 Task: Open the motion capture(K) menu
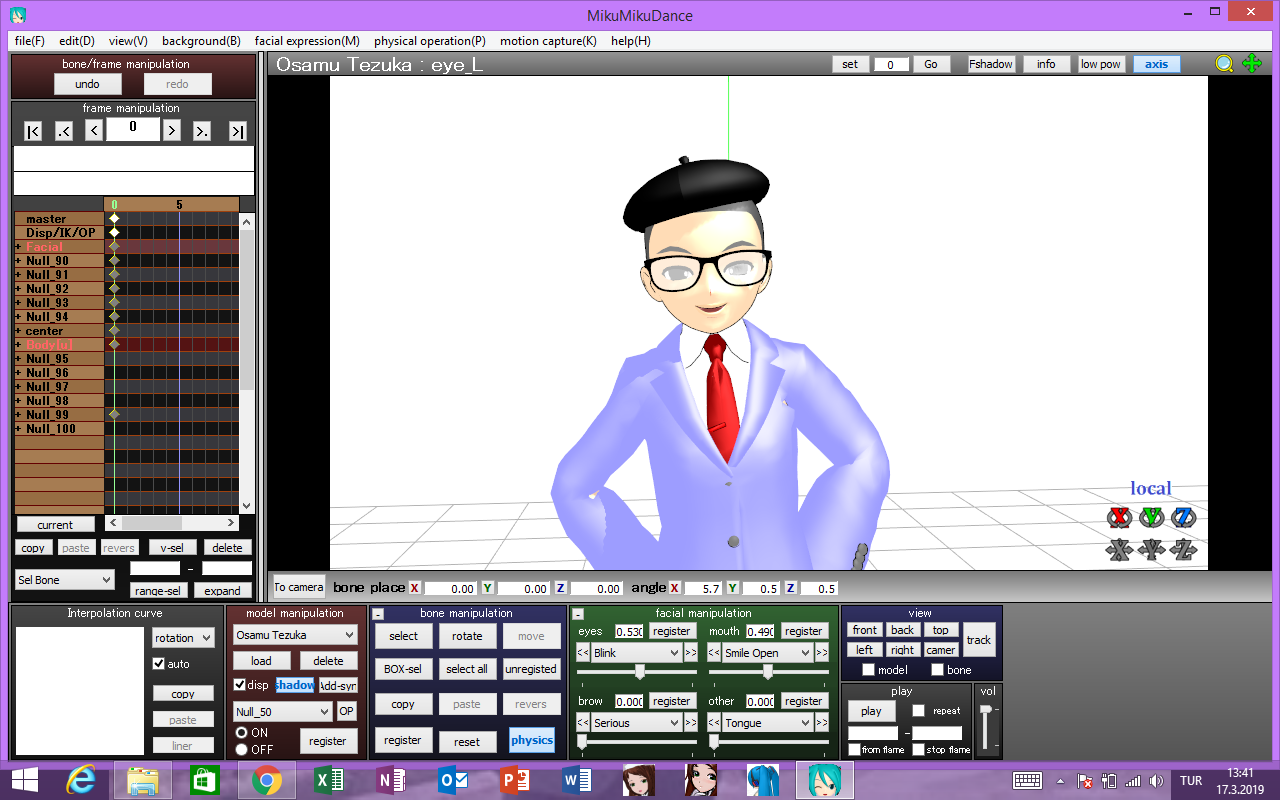tap(548, 41)
